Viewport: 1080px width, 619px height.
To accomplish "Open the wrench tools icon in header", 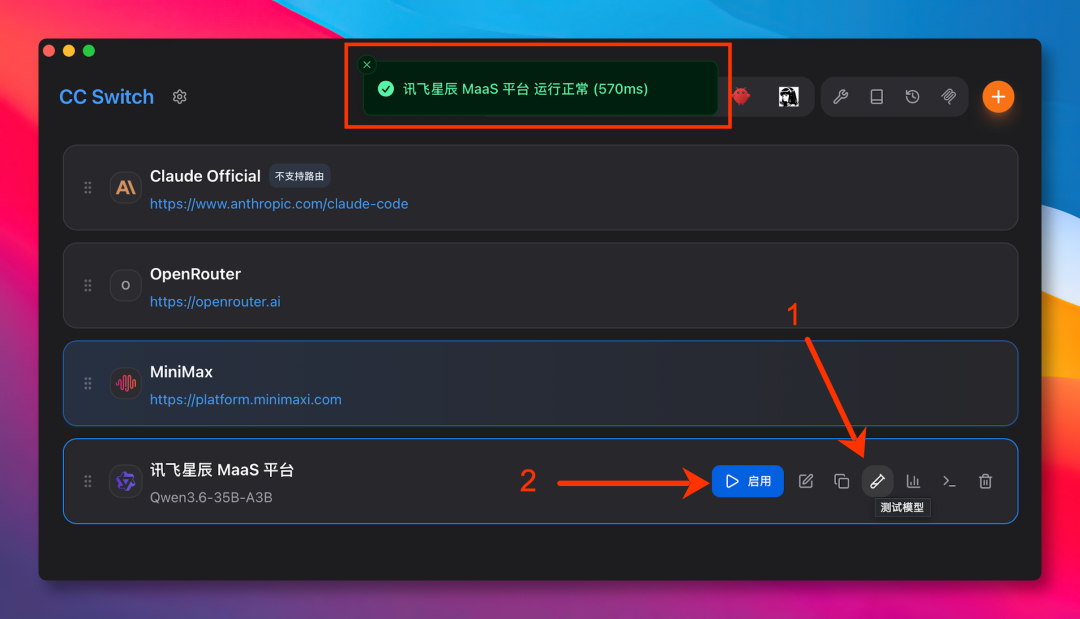I will 840,97.
